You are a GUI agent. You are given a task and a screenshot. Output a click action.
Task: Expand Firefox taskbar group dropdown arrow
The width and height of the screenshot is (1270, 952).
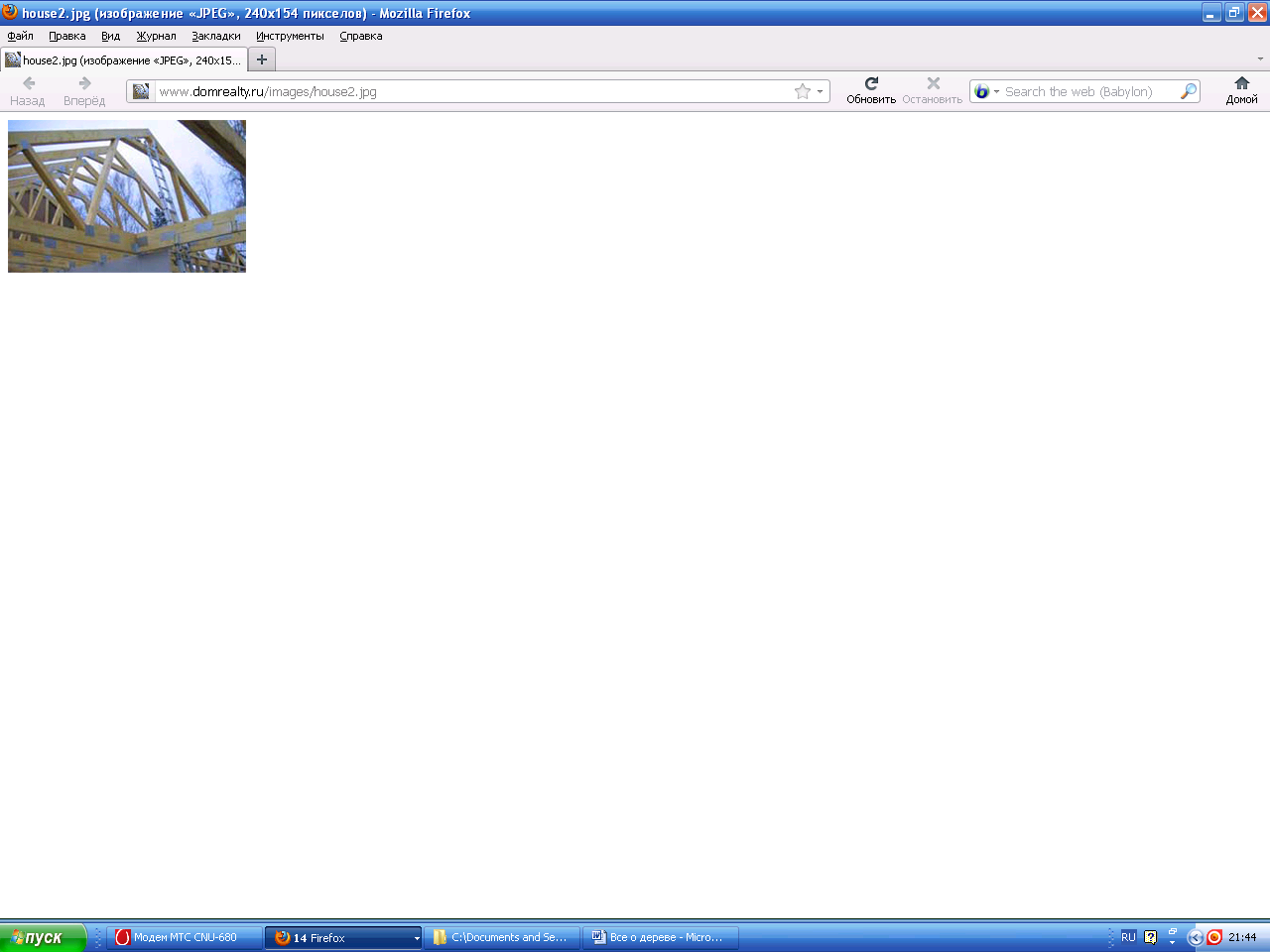pyautogui.click(x=417, y=938)
